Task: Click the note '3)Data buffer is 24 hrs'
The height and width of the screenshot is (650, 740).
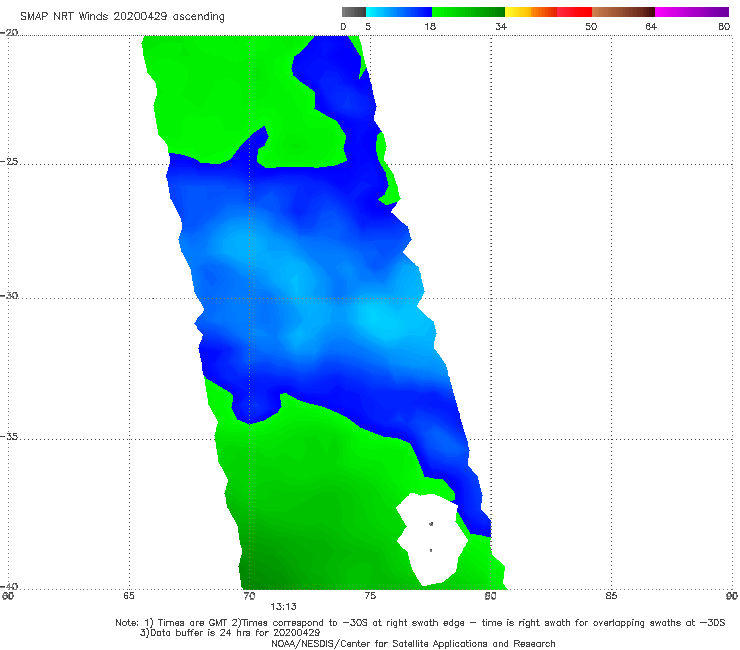Action: point(230,633)
